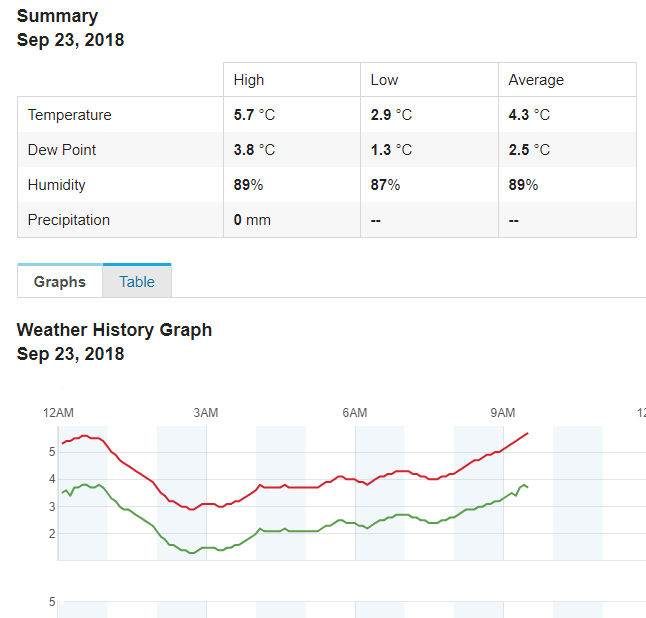Select the Graphs tab

pyautogui.click(x=60, y=282)
